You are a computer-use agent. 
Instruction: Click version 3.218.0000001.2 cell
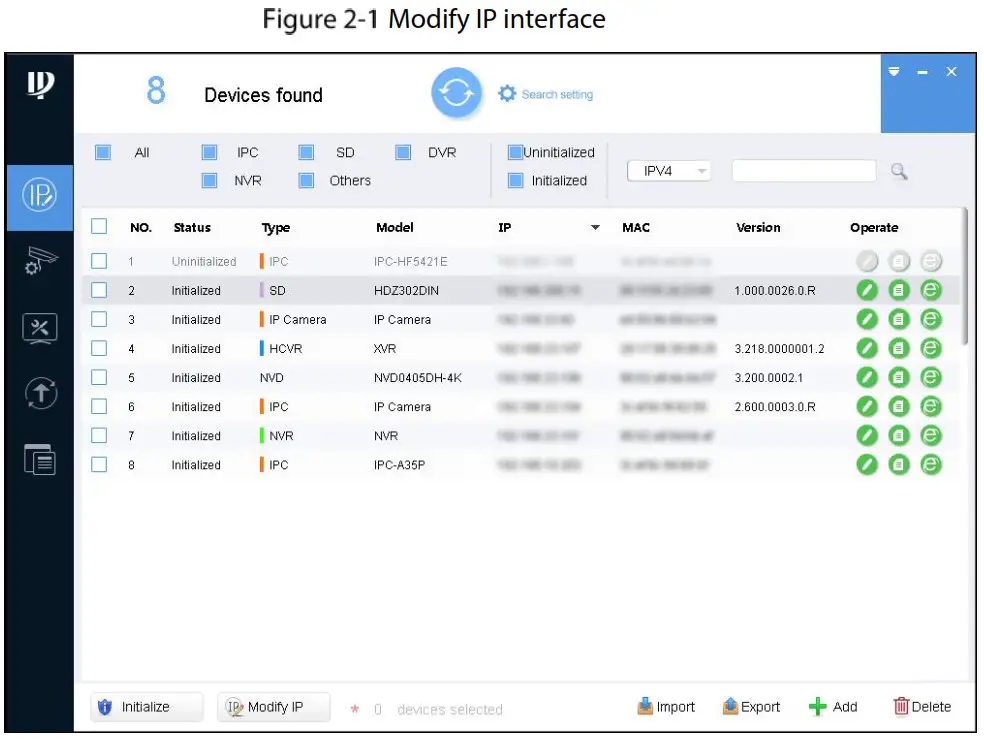coord(779,349)
